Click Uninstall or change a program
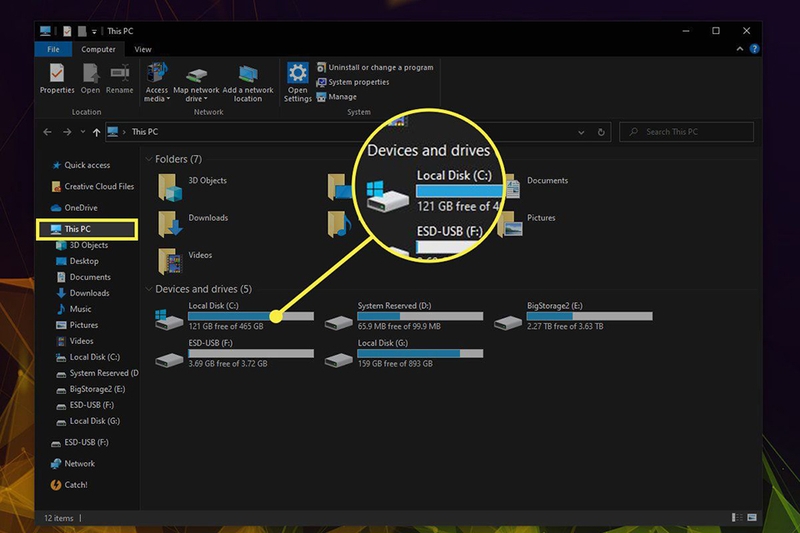This screenshot has height=533, width=800. tap(375, 67)
